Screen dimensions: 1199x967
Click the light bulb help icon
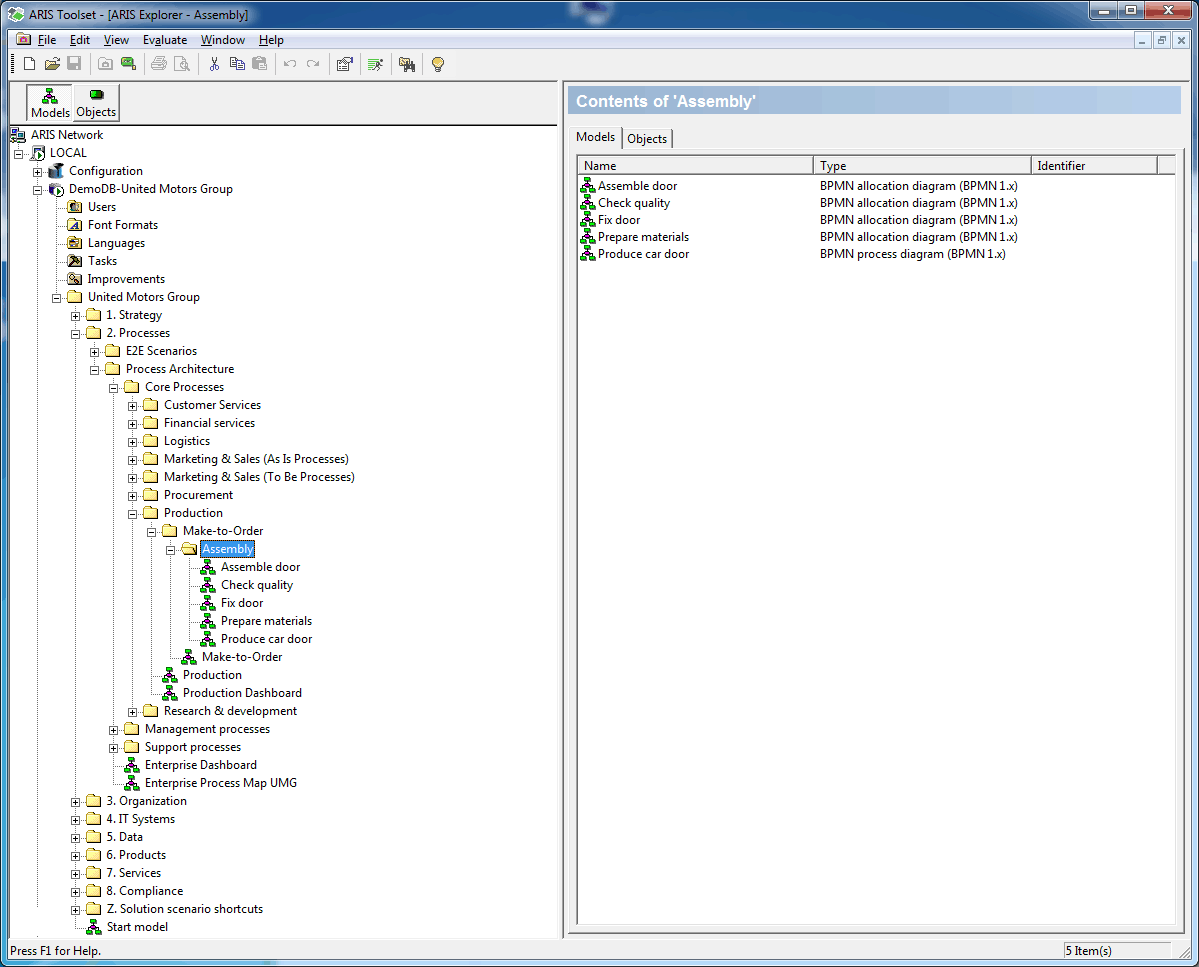(x=438, y=64)
